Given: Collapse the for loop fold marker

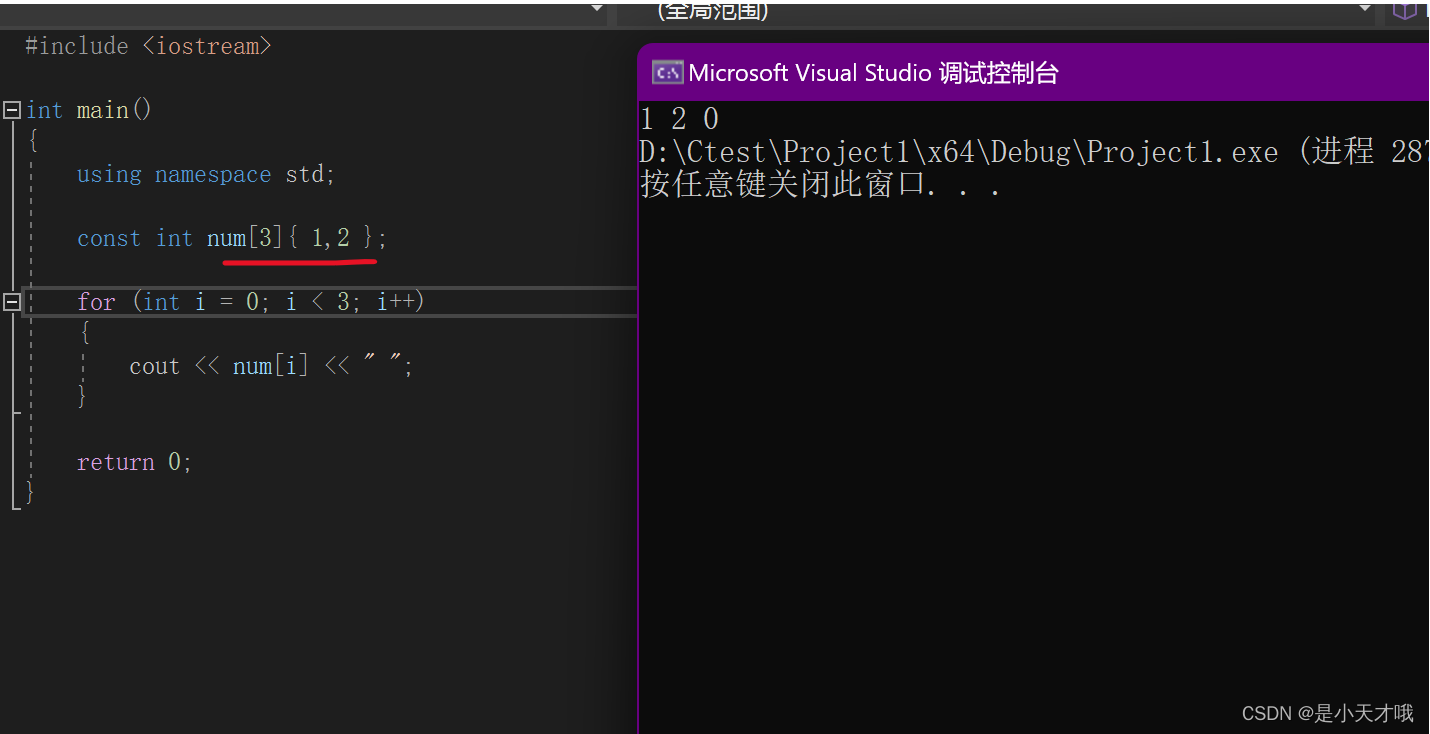Looking at the screenshot, I should click(x=11, y=302).
